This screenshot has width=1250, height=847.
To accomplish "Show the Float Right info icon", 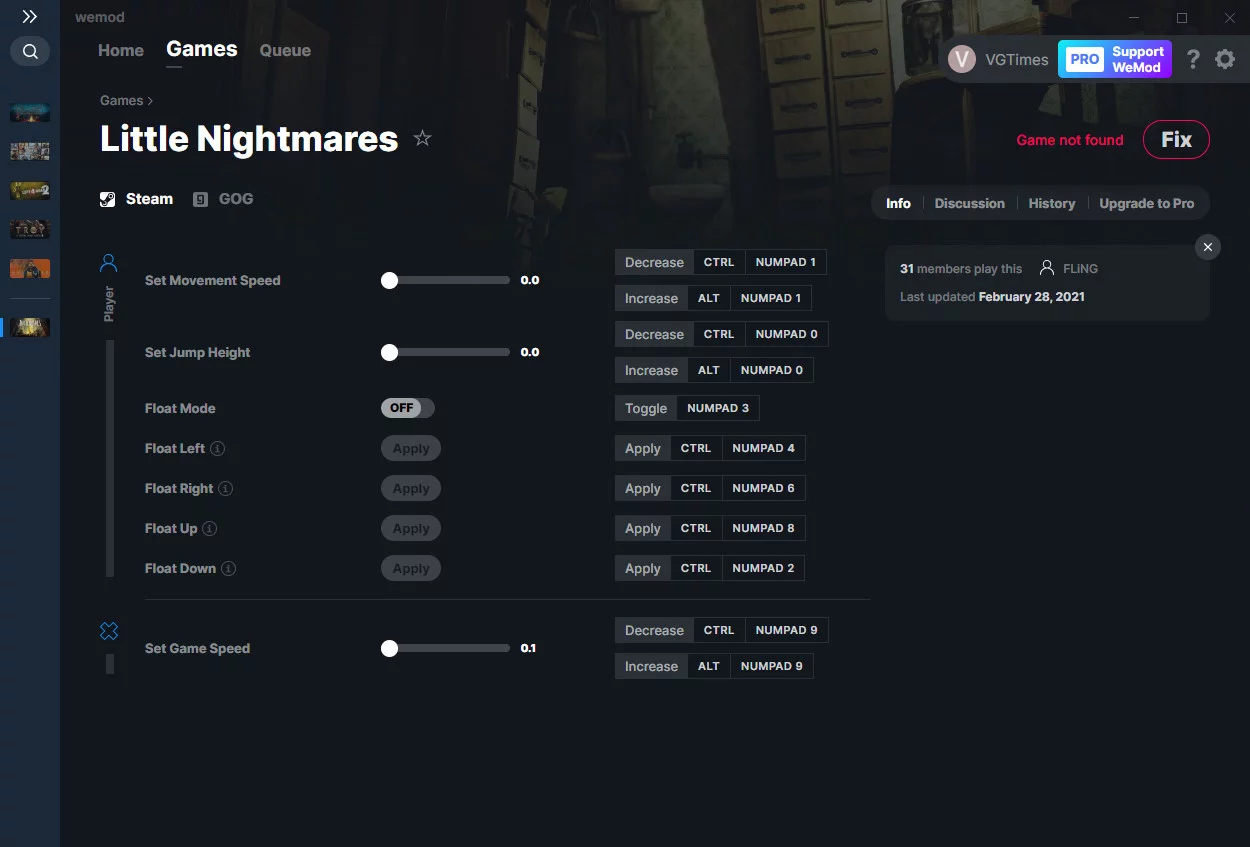I will (226, 489).
